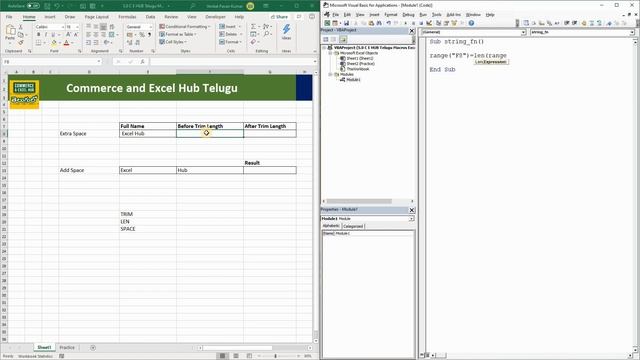The height and width of the screenshot is (360, 640).
Task: Open the Calibri font name dropdown
Action: tap(63, 27)
